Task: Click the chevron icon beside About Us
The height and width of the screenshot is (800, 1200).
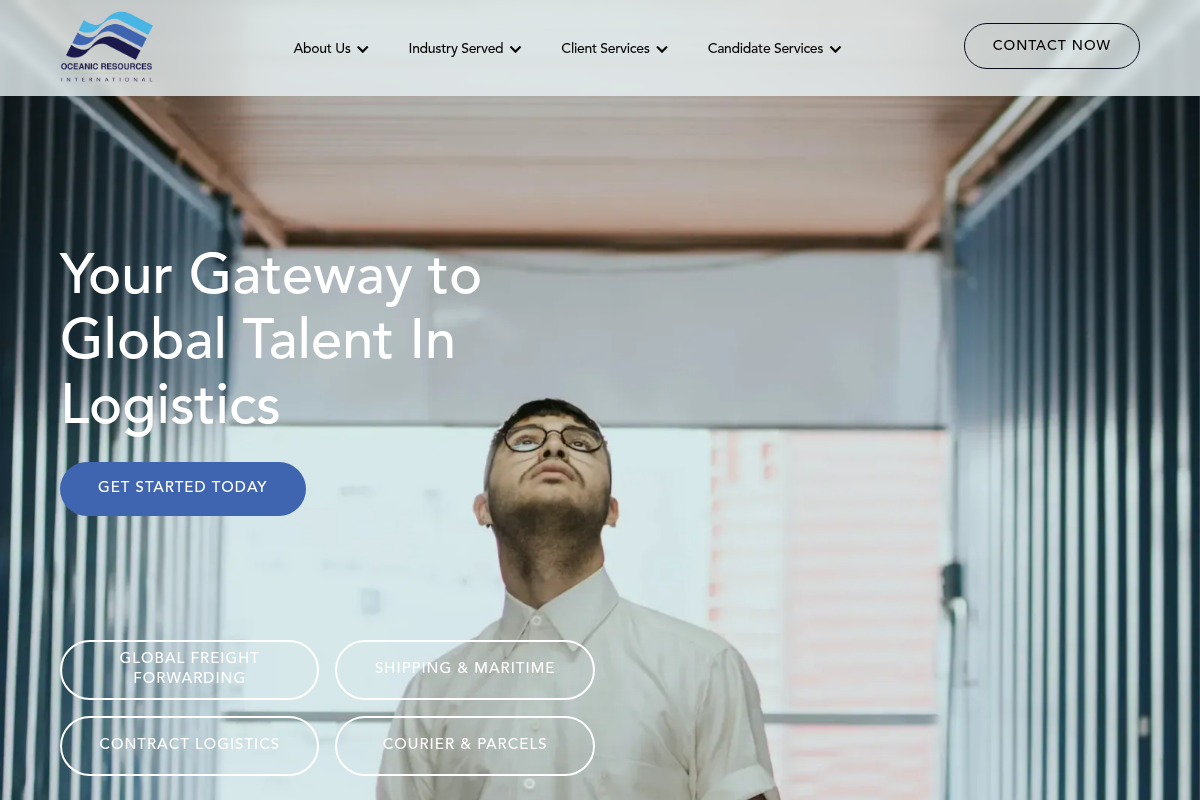Action: (x=363, y=49)
